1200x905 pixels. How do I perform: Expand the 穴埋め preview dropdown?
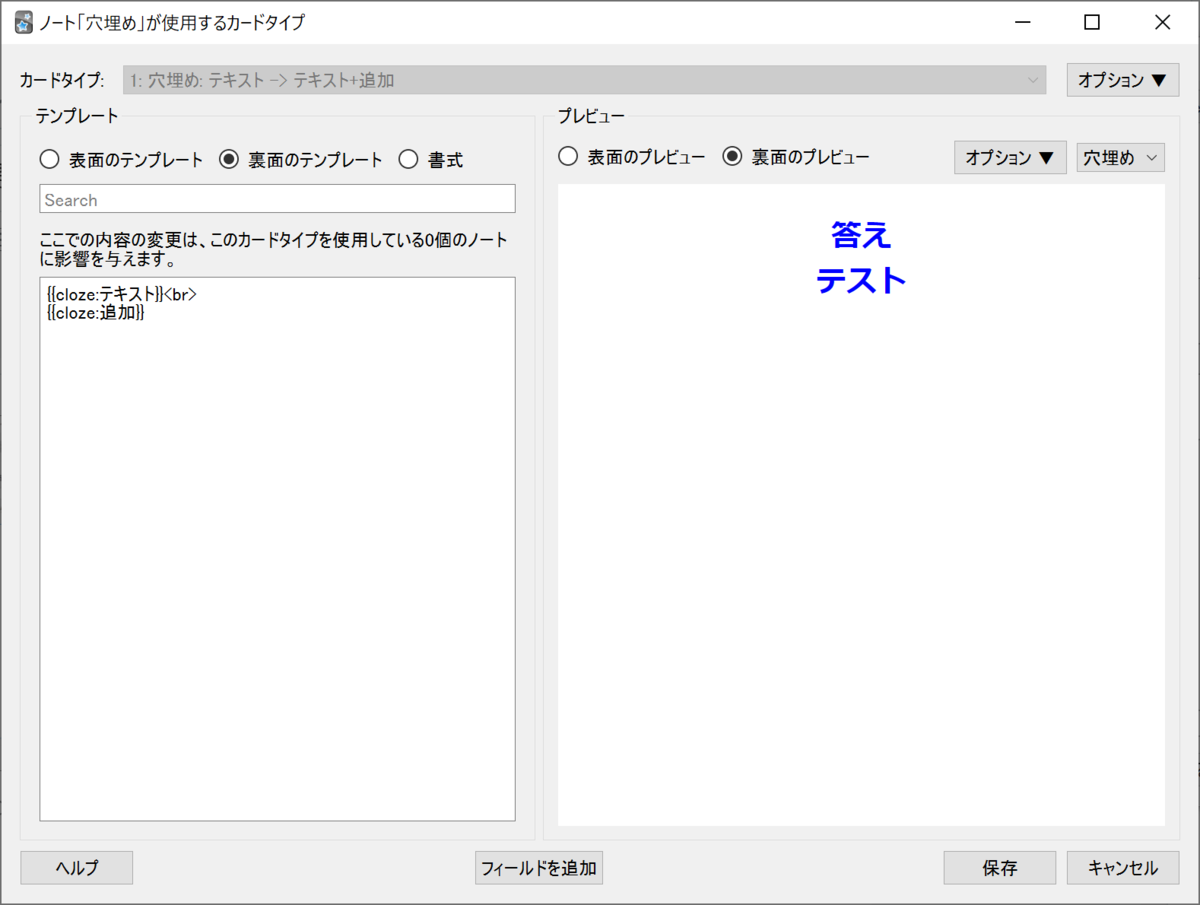click(x=1121, y=158)
